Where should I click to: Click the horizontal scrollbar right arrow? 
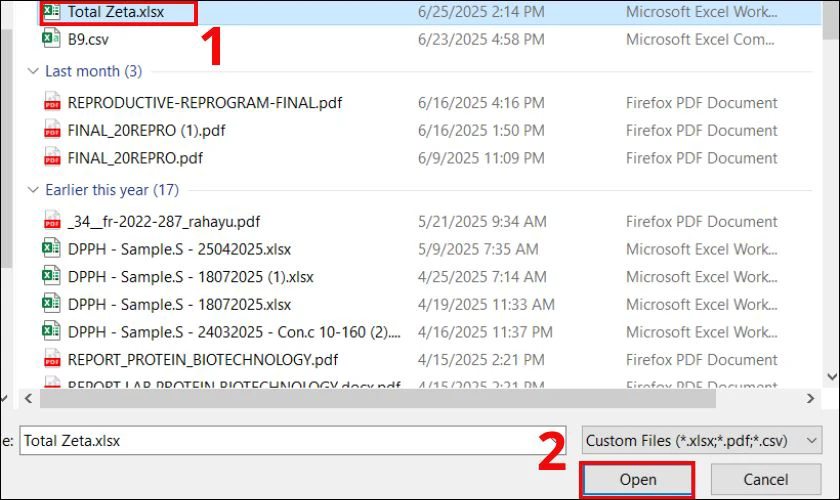point(810,398)
